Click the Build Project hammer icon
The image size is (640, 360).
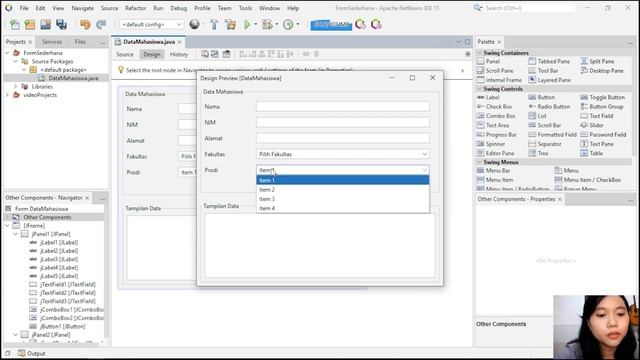point(214,24)
